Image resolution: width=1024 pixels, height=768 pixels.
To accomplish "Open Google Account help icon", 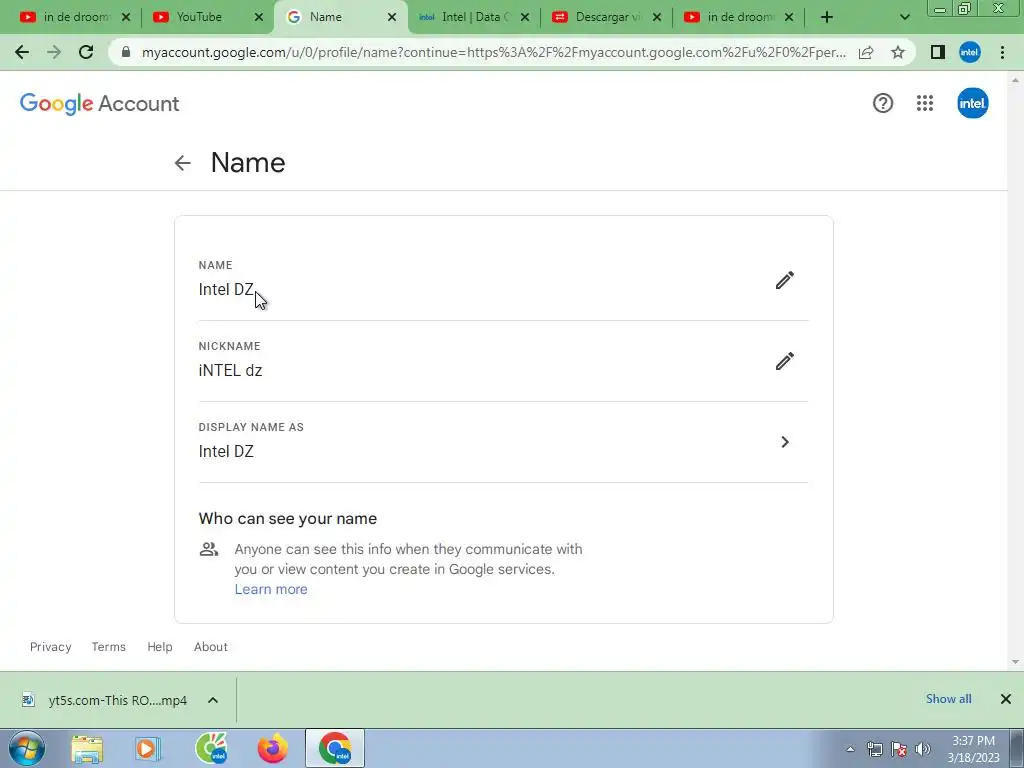I will tap(882, 103).
